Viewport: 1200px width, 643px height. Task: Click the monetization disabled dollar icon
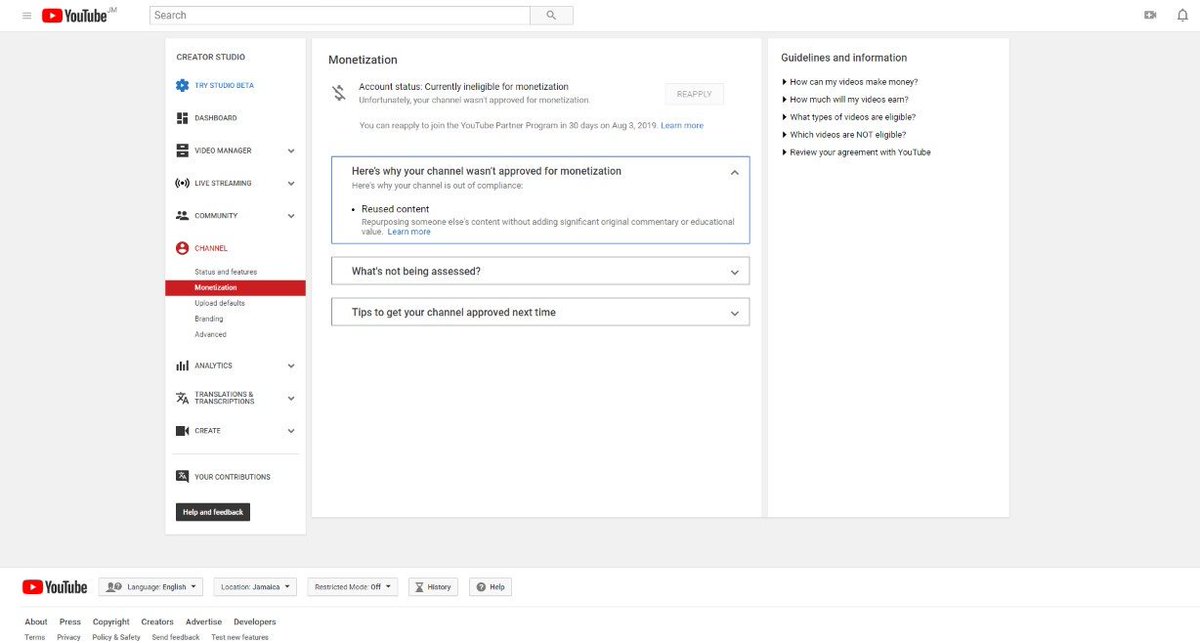(339, 93)
